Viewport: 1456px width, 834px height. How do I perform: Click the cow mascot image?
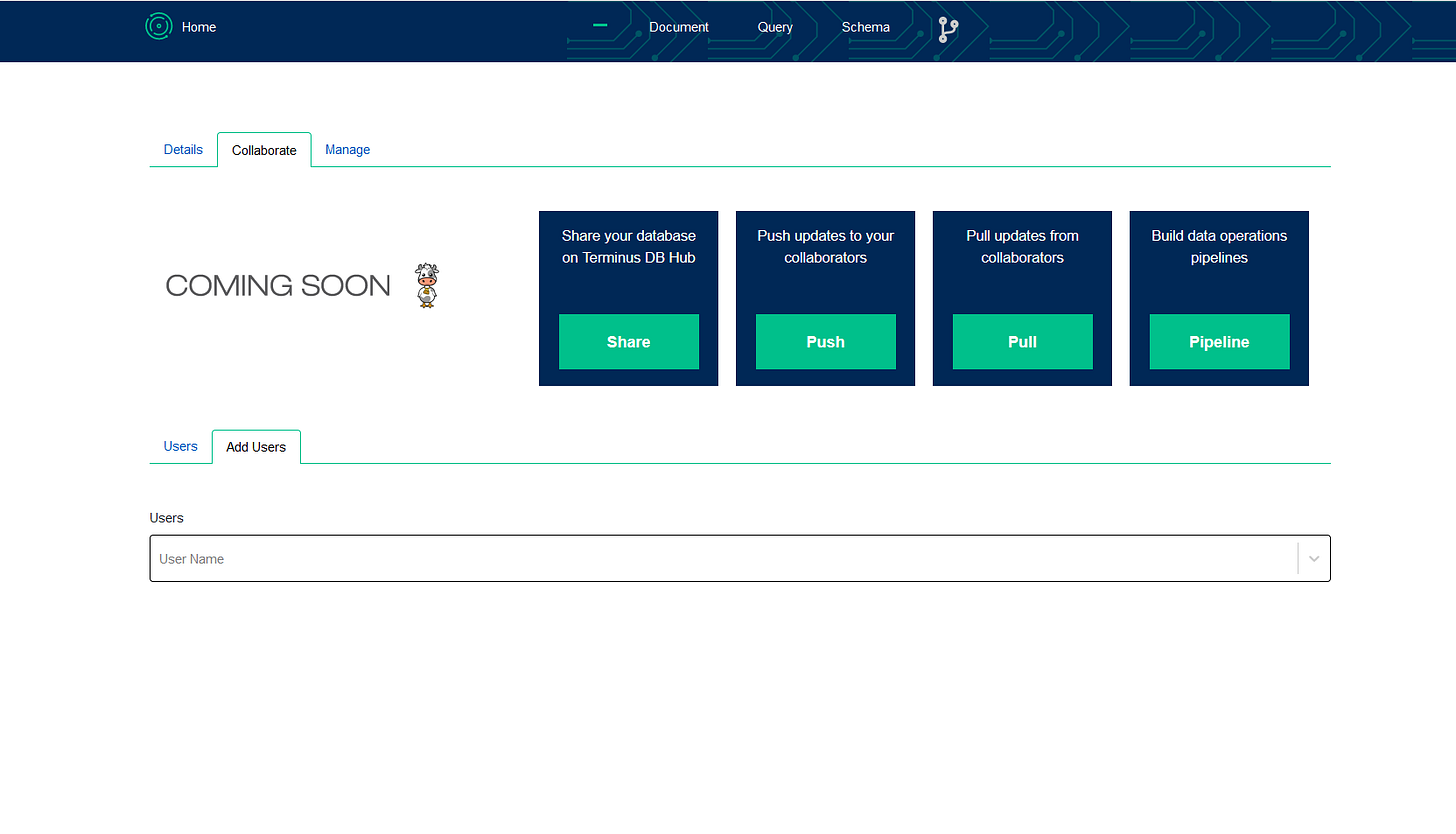[x=427, y=286]
